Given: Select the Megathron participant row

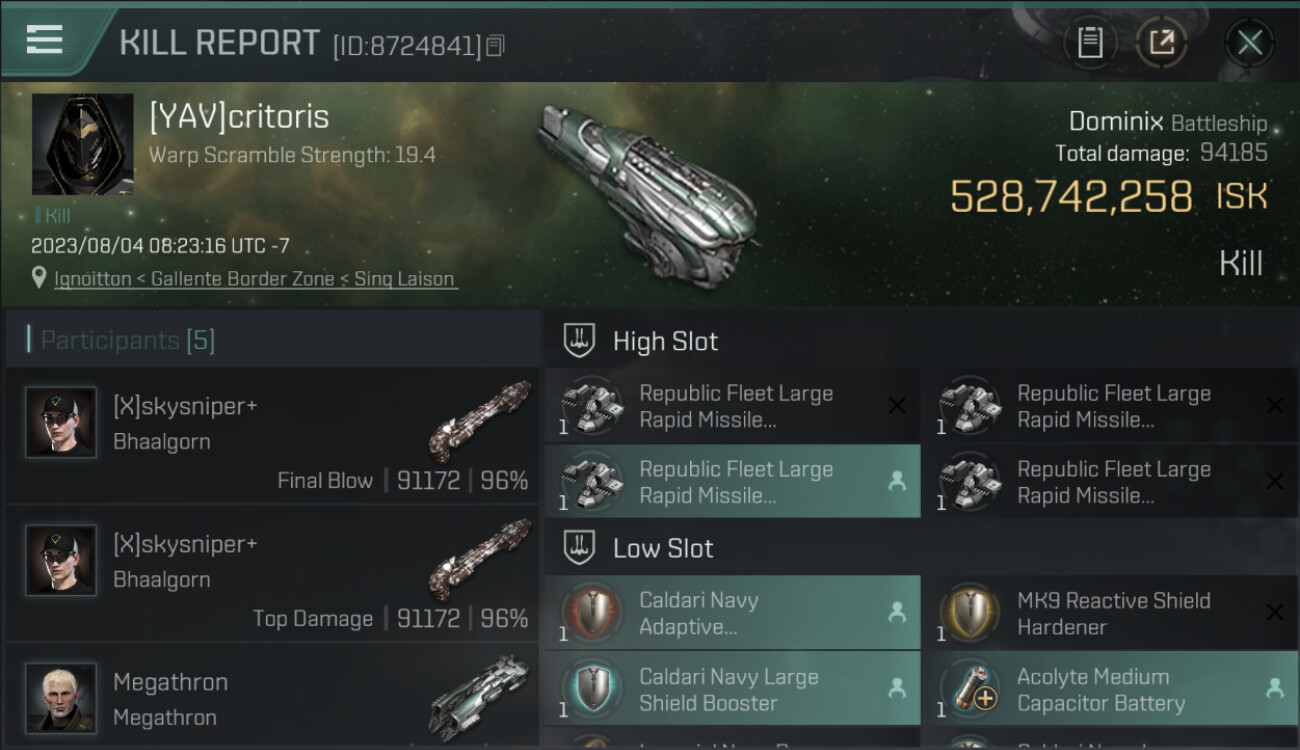Looking at the screenshot, I should [272, 700].
